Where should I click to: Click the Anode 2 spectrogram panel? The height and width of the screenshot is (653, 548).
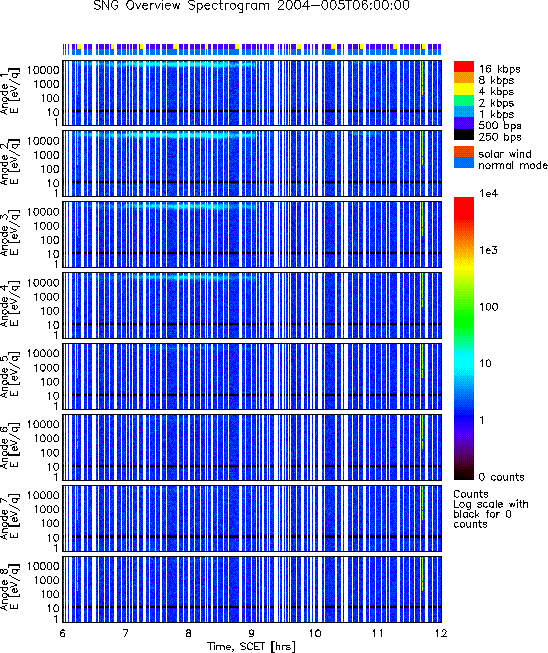click(x=252, y=164)
